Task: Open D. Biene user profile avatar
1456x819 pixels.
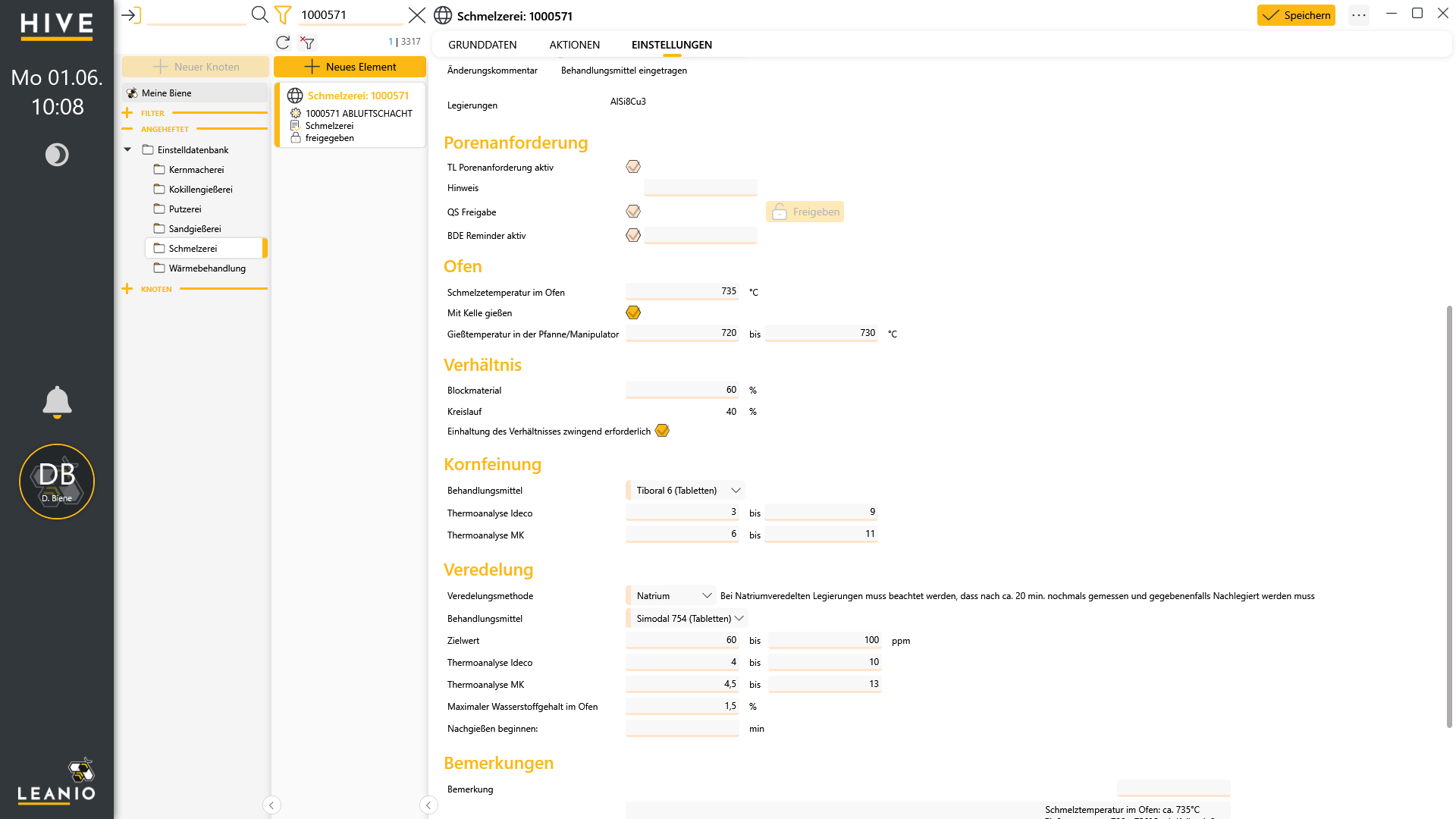Action: [57, 482]
